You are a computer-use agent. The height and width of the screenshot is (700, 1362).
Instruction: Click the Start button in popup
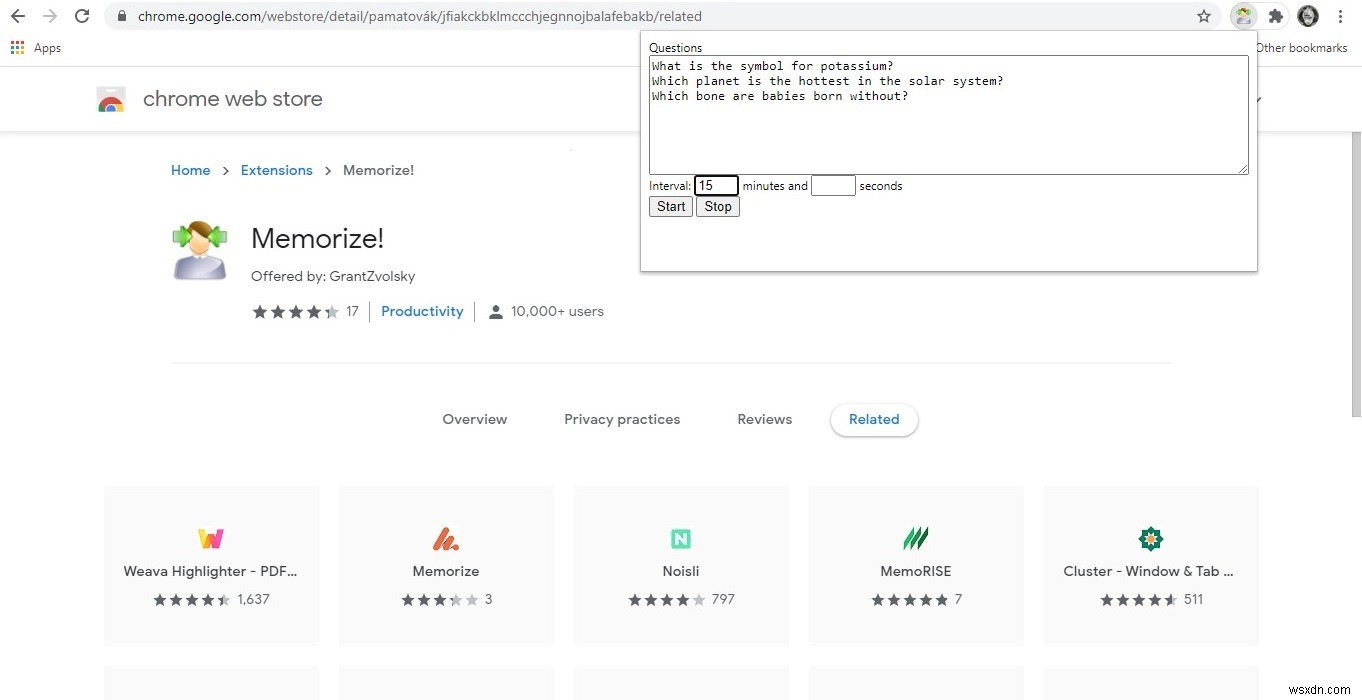tap(671, 207)
